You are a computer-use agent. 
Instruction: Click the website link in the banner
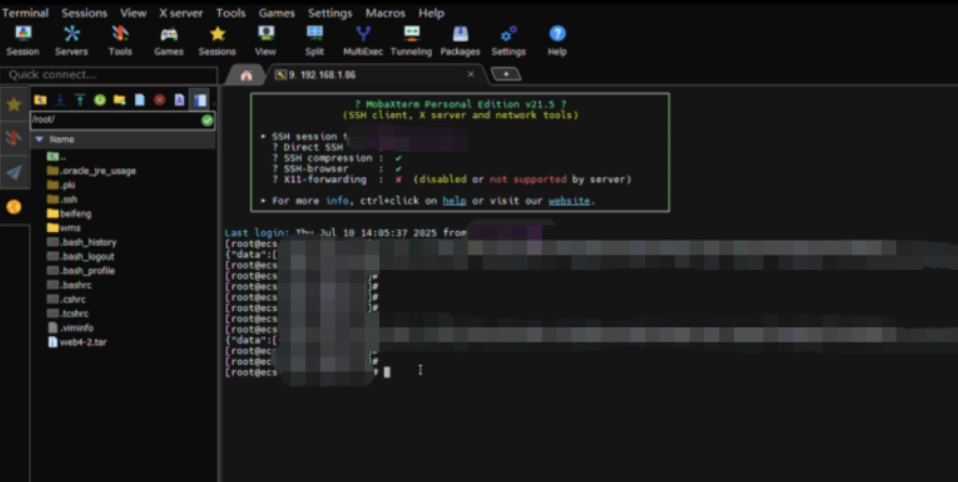click(569, 200)
